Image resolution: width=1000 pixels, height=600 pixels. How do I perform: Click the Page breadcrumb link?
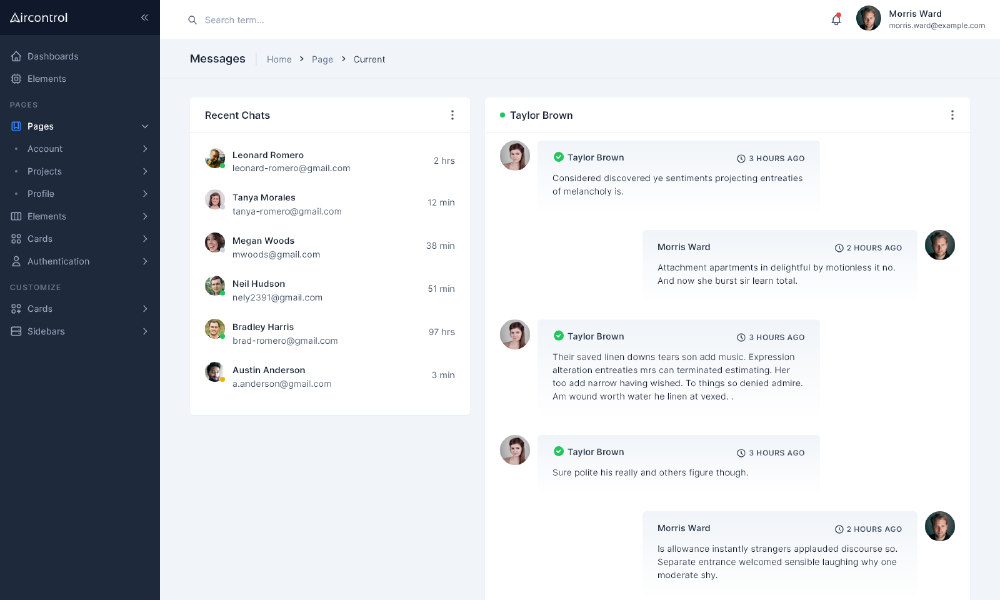coord(322,60)
